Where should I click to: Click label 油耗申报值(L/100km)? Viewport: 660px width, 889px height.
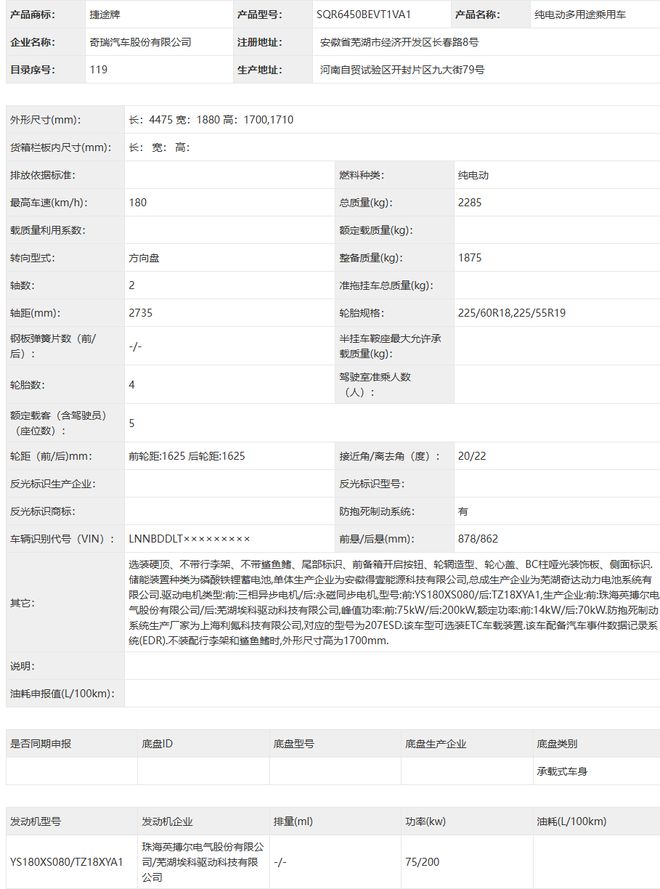point(62,693)
